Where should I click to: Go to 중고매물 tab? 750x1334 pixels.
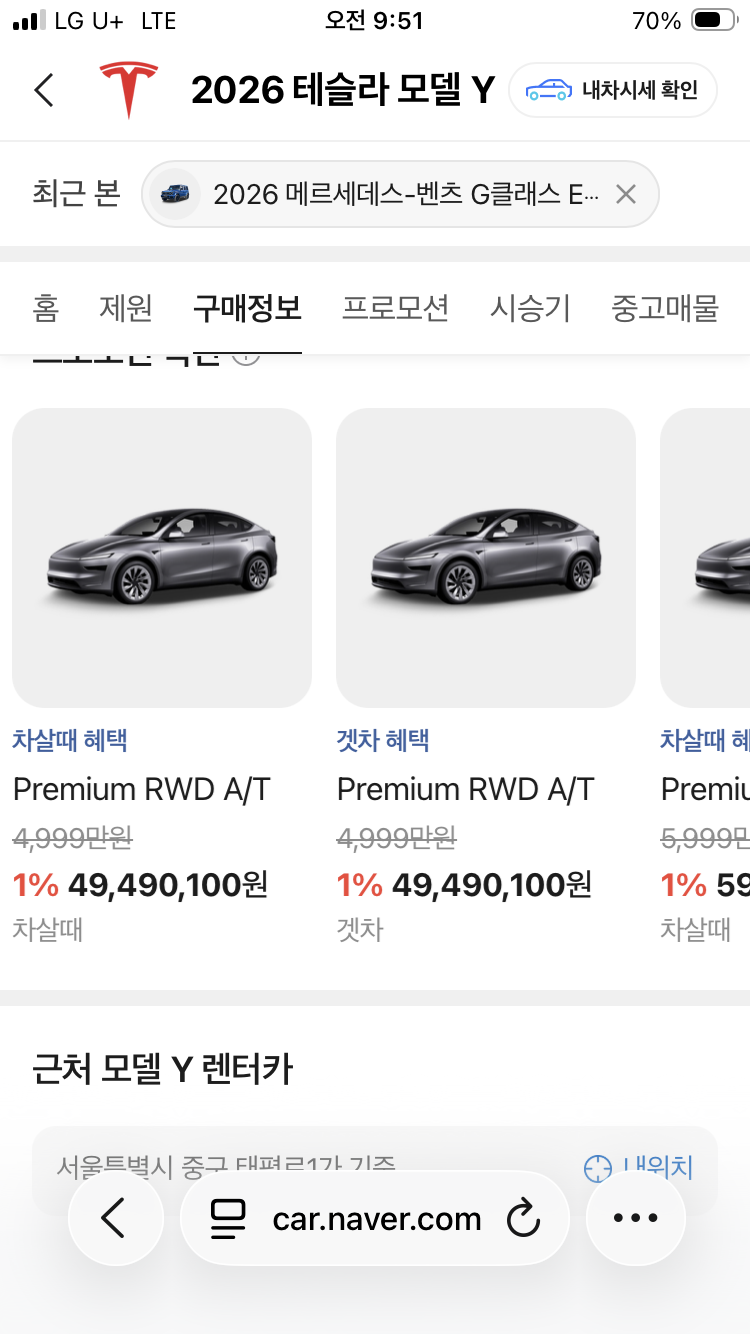click(665, 308)
